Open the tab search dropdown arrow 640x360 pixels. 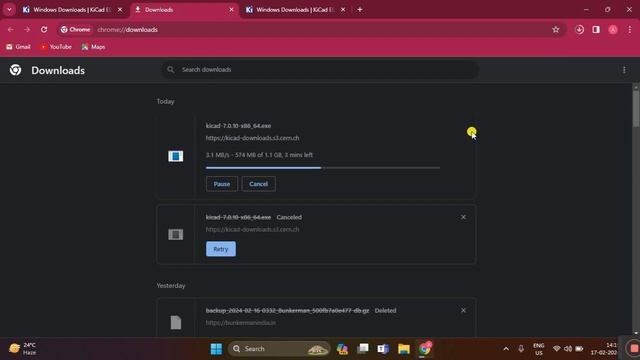(x=9, y=9)
